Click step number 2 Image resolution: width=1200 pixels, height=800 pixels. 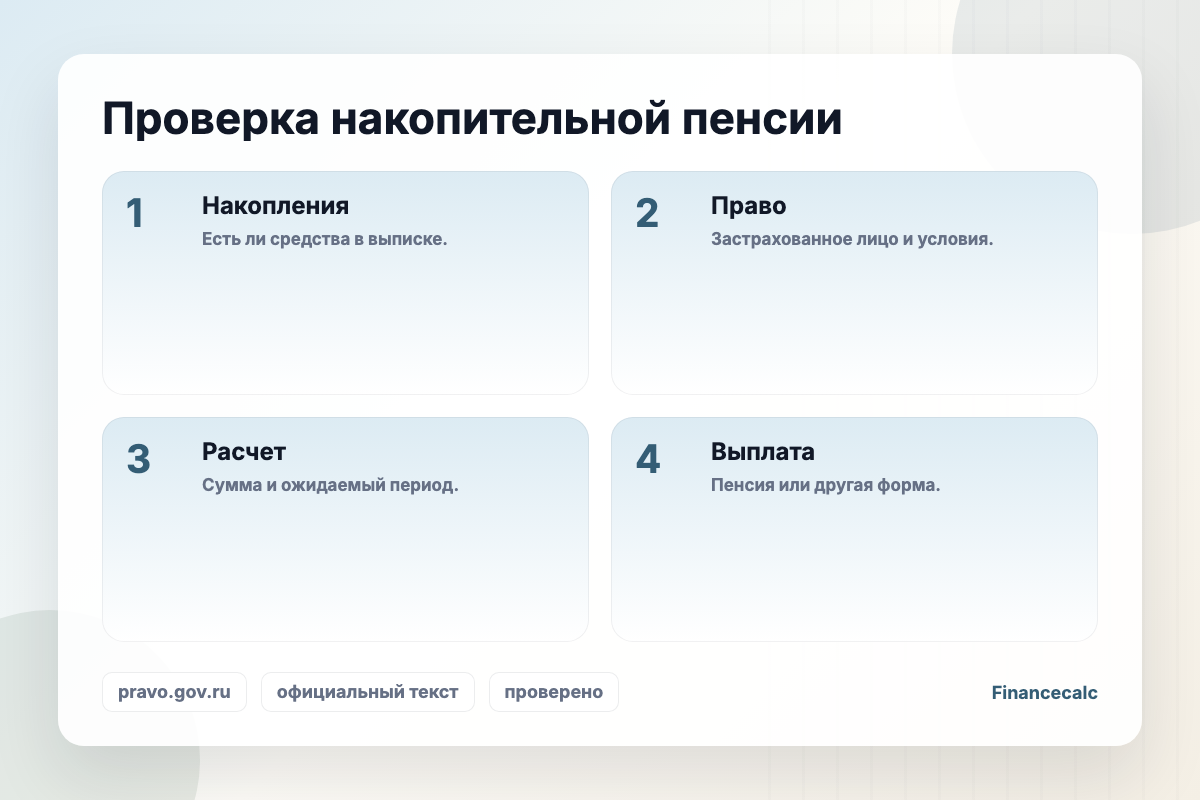(x=647, y=213)
